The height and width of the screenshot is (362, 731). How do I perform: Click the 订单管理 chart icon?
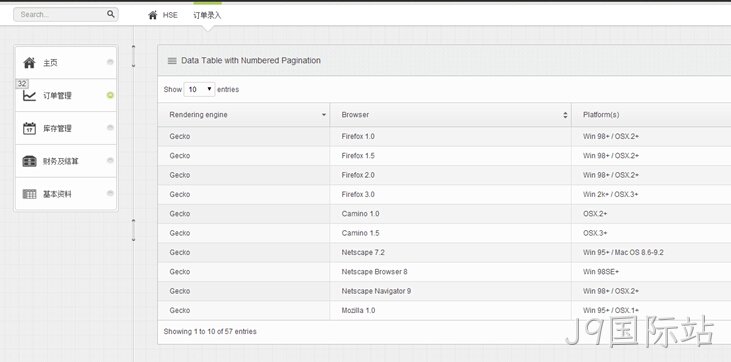pyautogui.click(x=29, y=96)
